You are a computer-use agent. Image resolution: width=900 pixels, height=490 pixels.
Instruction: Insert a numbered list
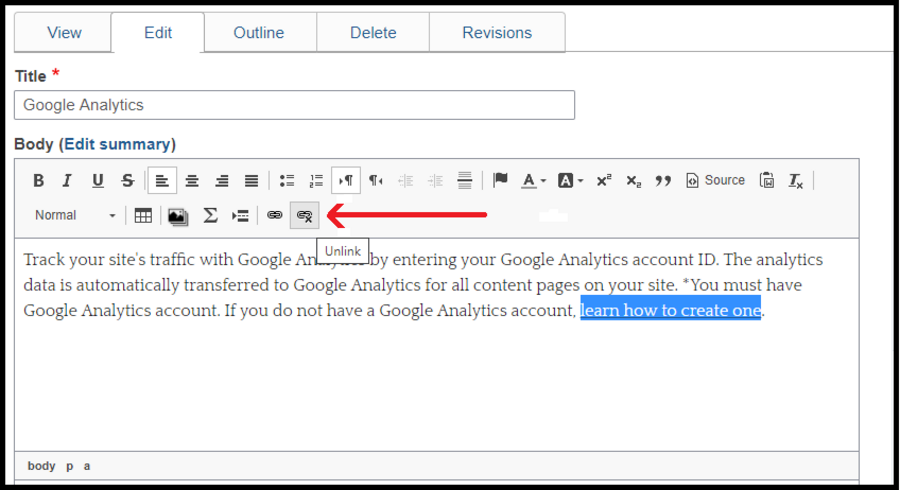click(316, 181)
